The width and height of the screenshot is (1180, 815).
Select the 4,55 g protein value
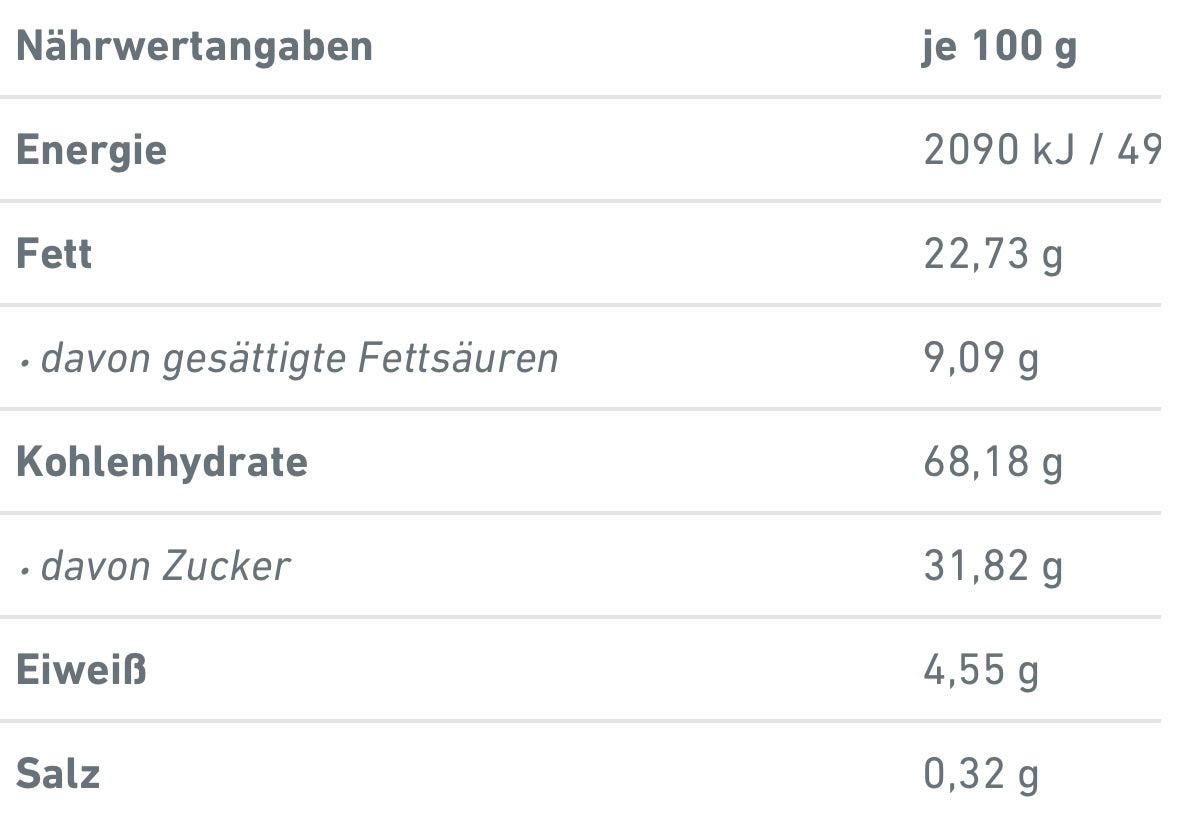click(x=981, y=670)
